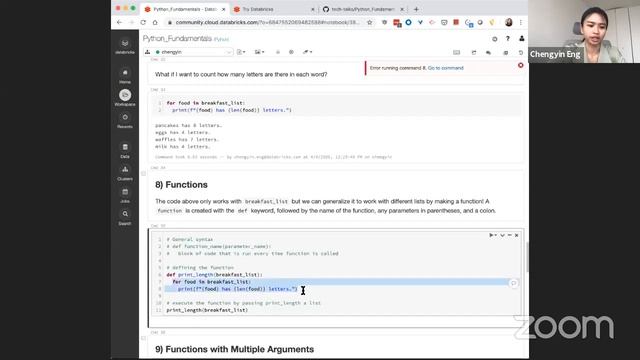
Task: Click the 8) Functions heading
Action: point(181,185)
